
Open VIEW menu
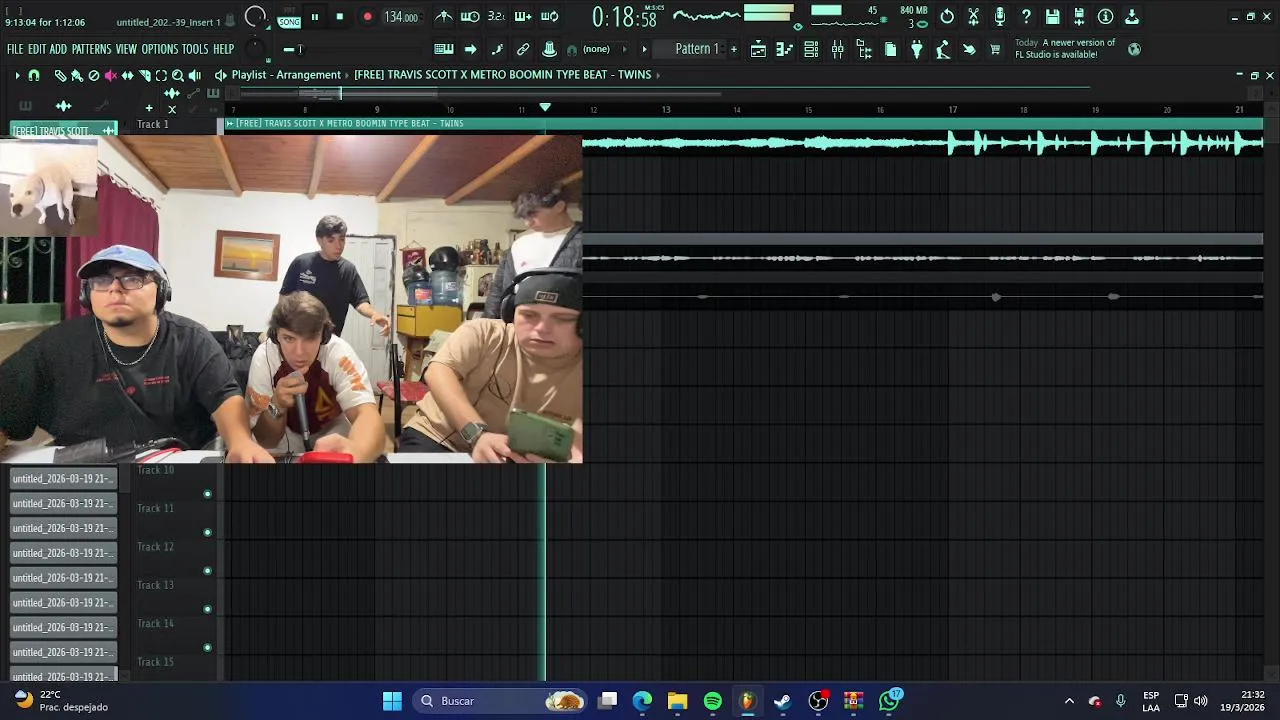tap(126, 49)
